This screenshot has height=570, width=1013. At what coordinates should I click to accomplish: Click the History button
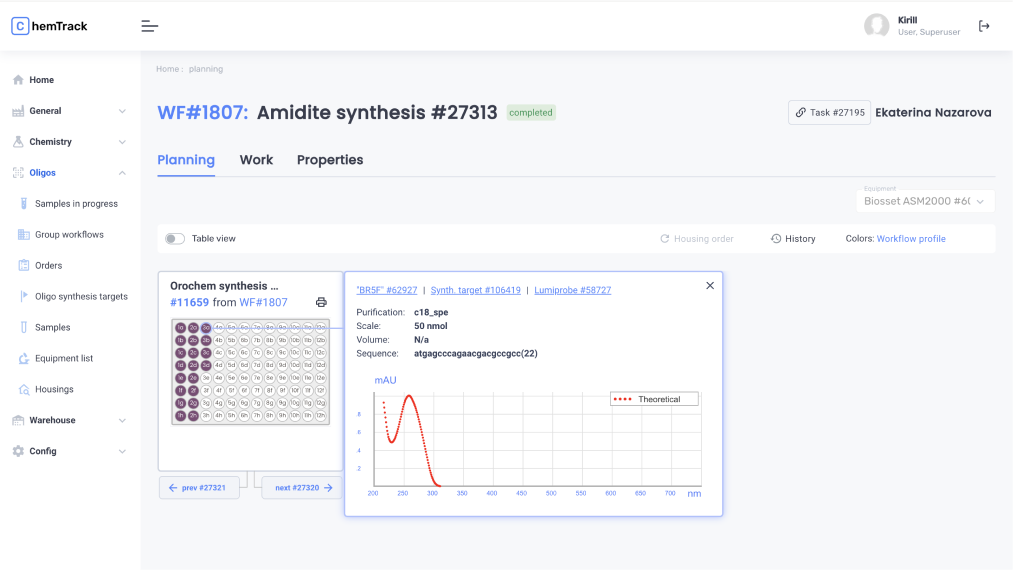(x=793, y=239)
